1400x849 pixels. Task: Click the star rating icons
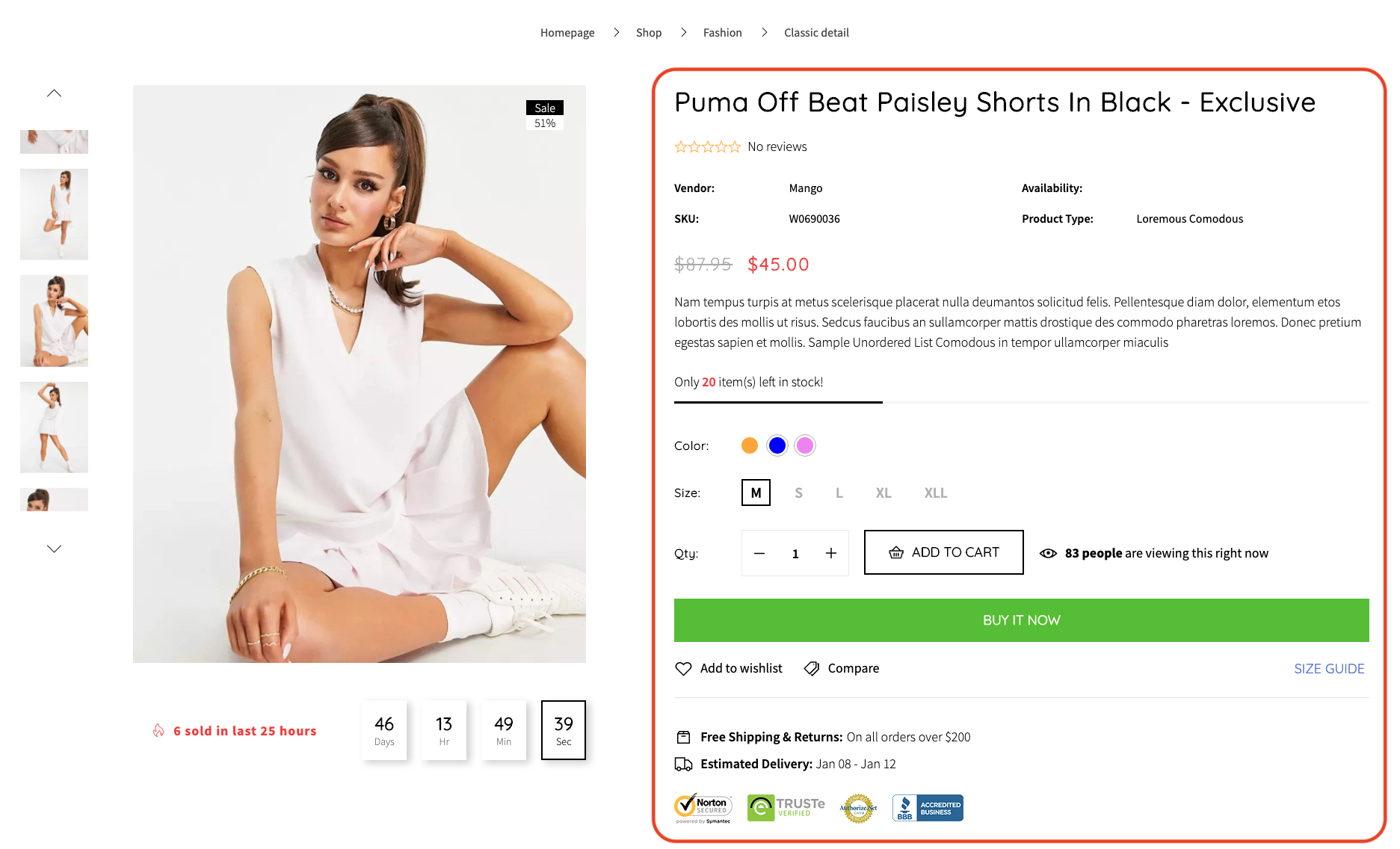(x=707, y=147)
